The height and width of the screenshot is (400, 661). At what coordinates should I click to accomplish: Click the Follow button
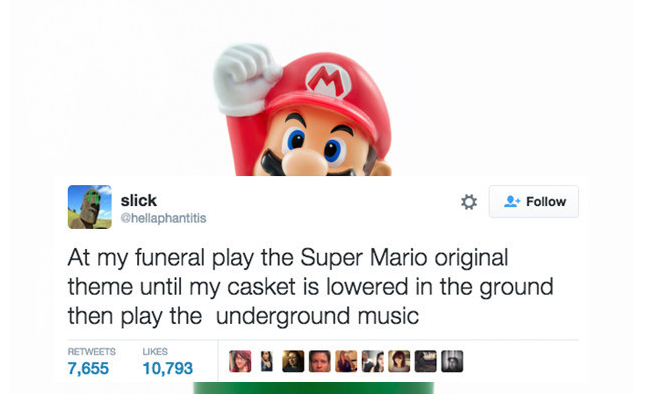[534, 201]
